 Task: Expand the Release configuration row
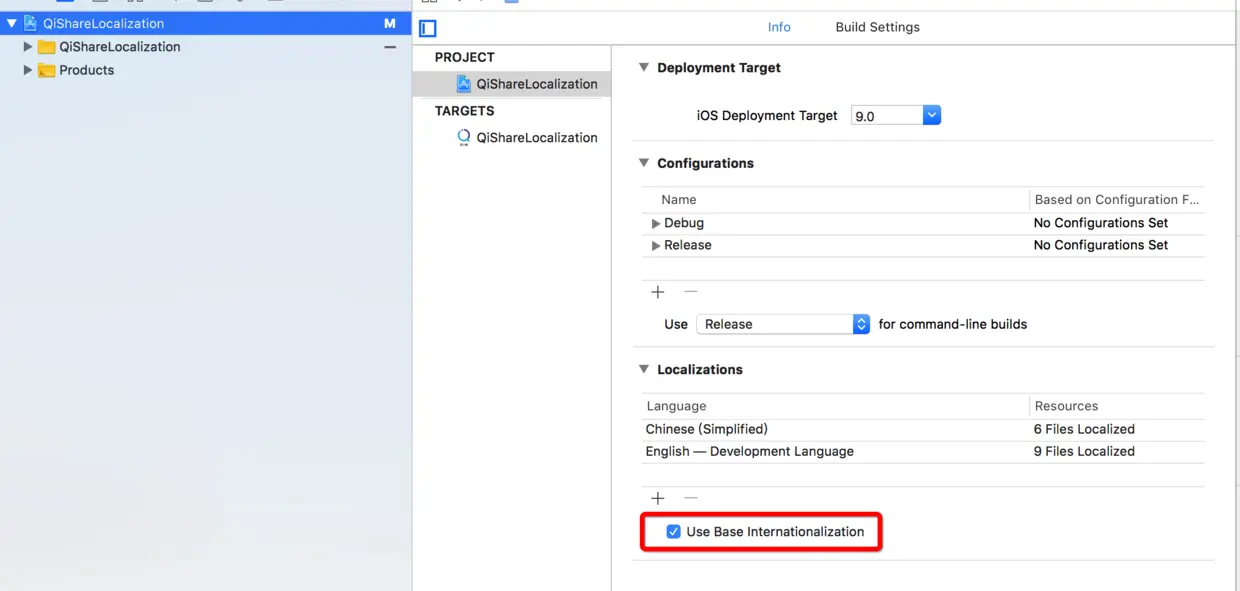pyautogui.click(x=656, y=245)
